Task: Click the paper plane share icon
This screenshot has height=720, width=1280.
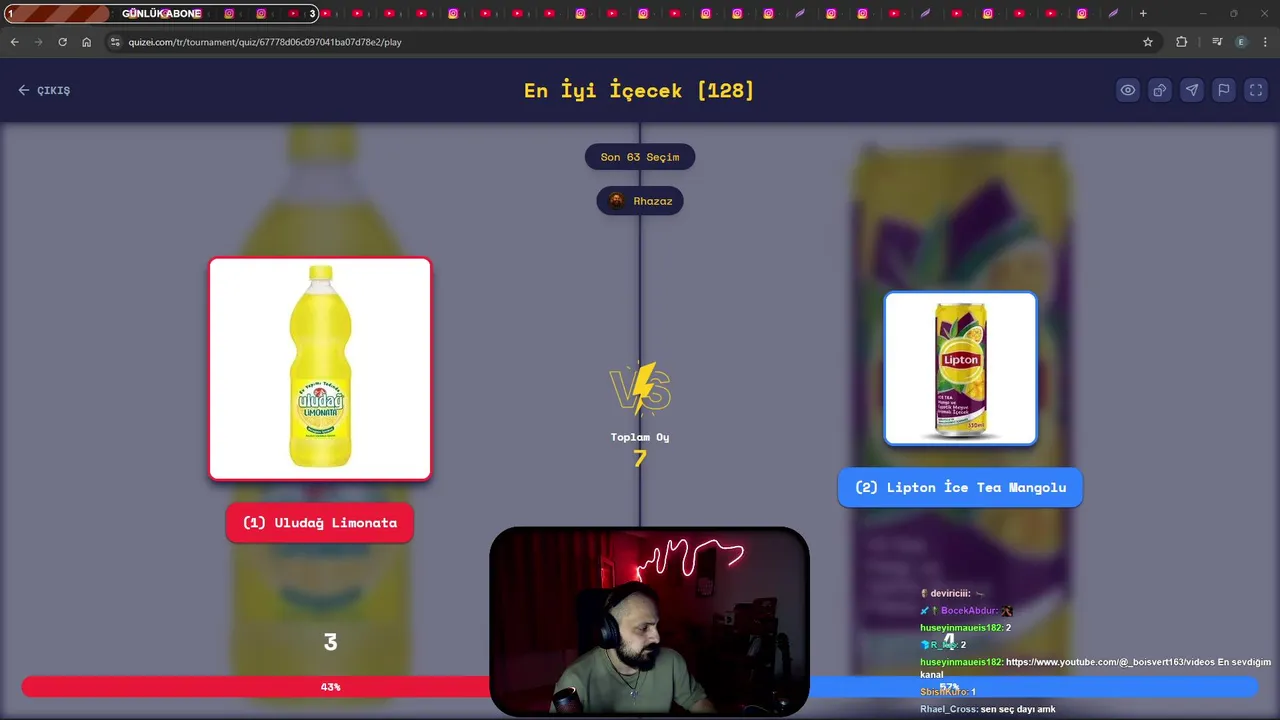Action: (1191, 90)
